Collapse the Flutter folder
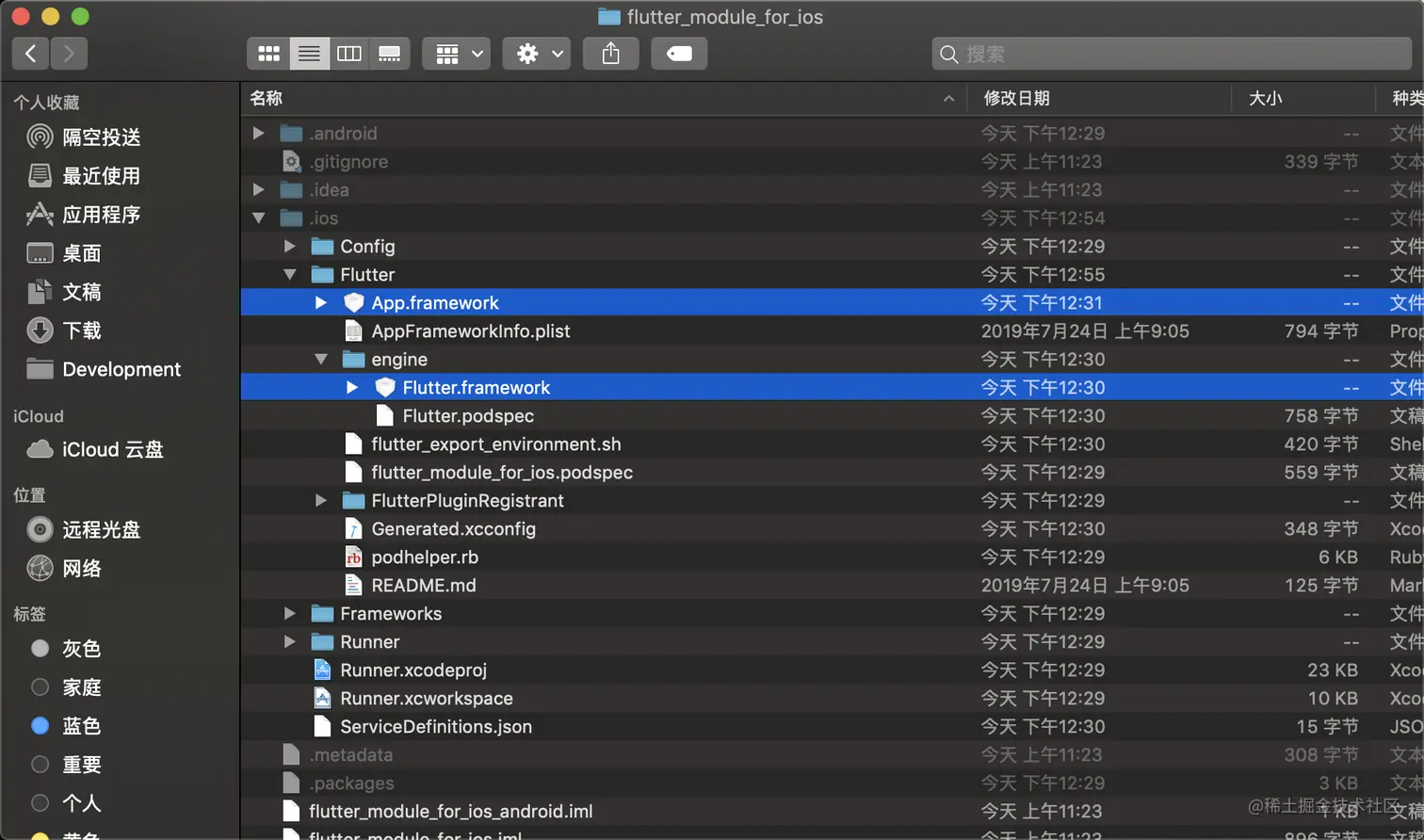The image size is (1424, 840). (290, 275)
